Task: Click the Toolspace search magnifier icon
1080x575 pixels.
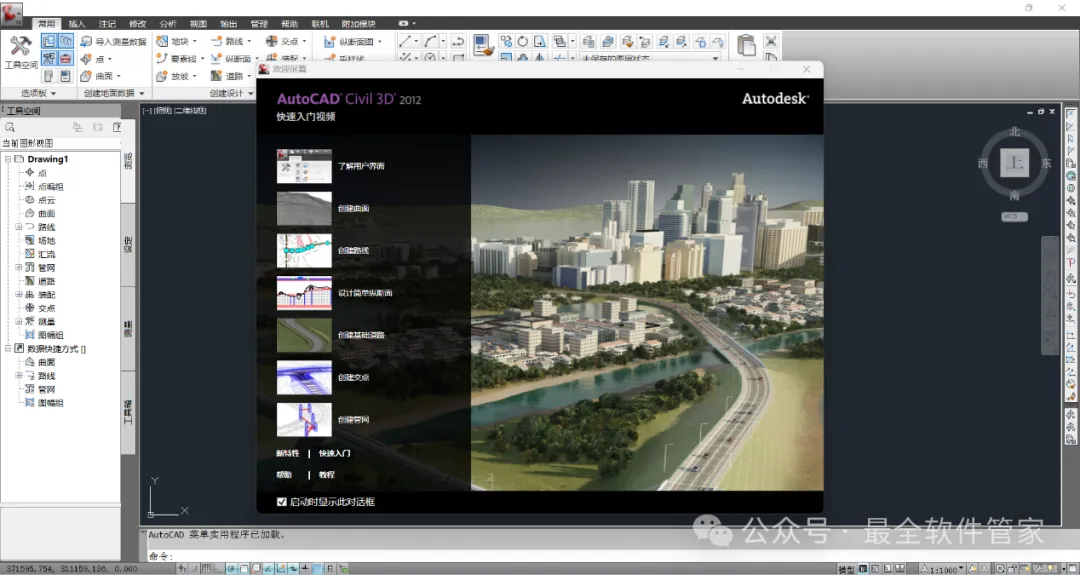Action: (10, 127)
